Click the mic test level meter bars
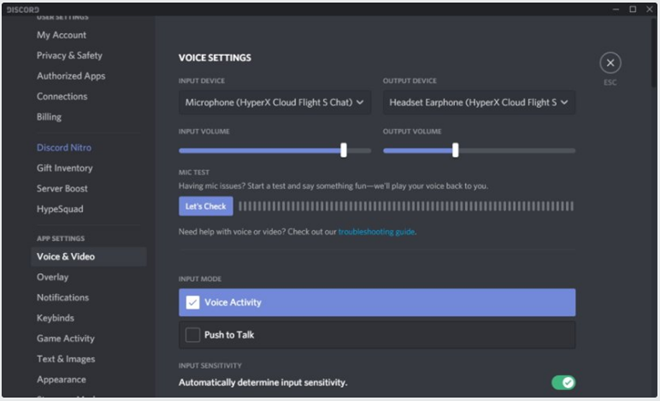The image size is (660, 401). tap(406, 206)
